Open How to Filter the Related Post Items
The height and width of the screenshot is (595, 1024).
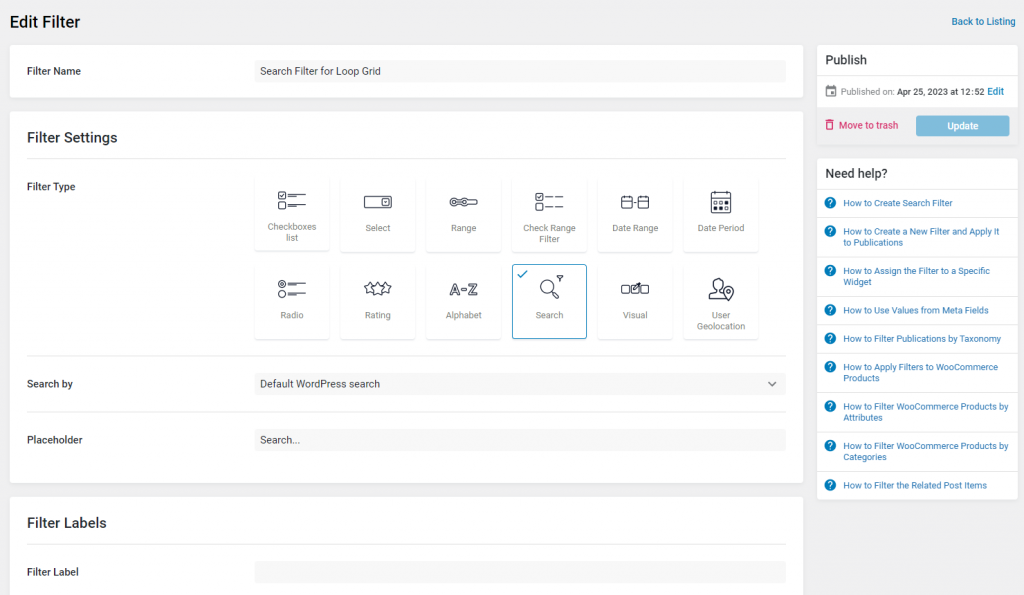pyautogui.click(x=914, y=485)
